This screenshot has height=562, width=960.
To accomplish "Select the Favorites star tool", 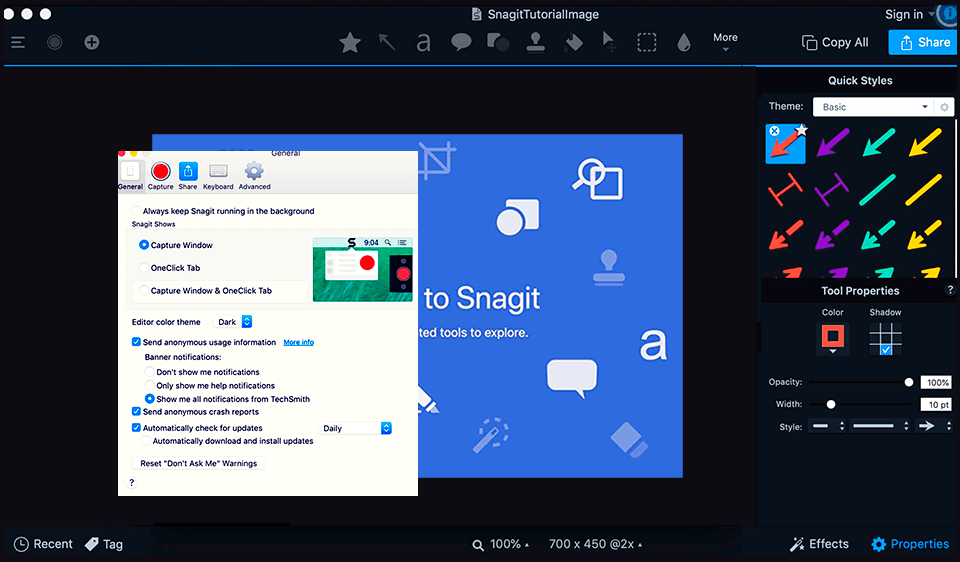I will (x=350, y=43).
